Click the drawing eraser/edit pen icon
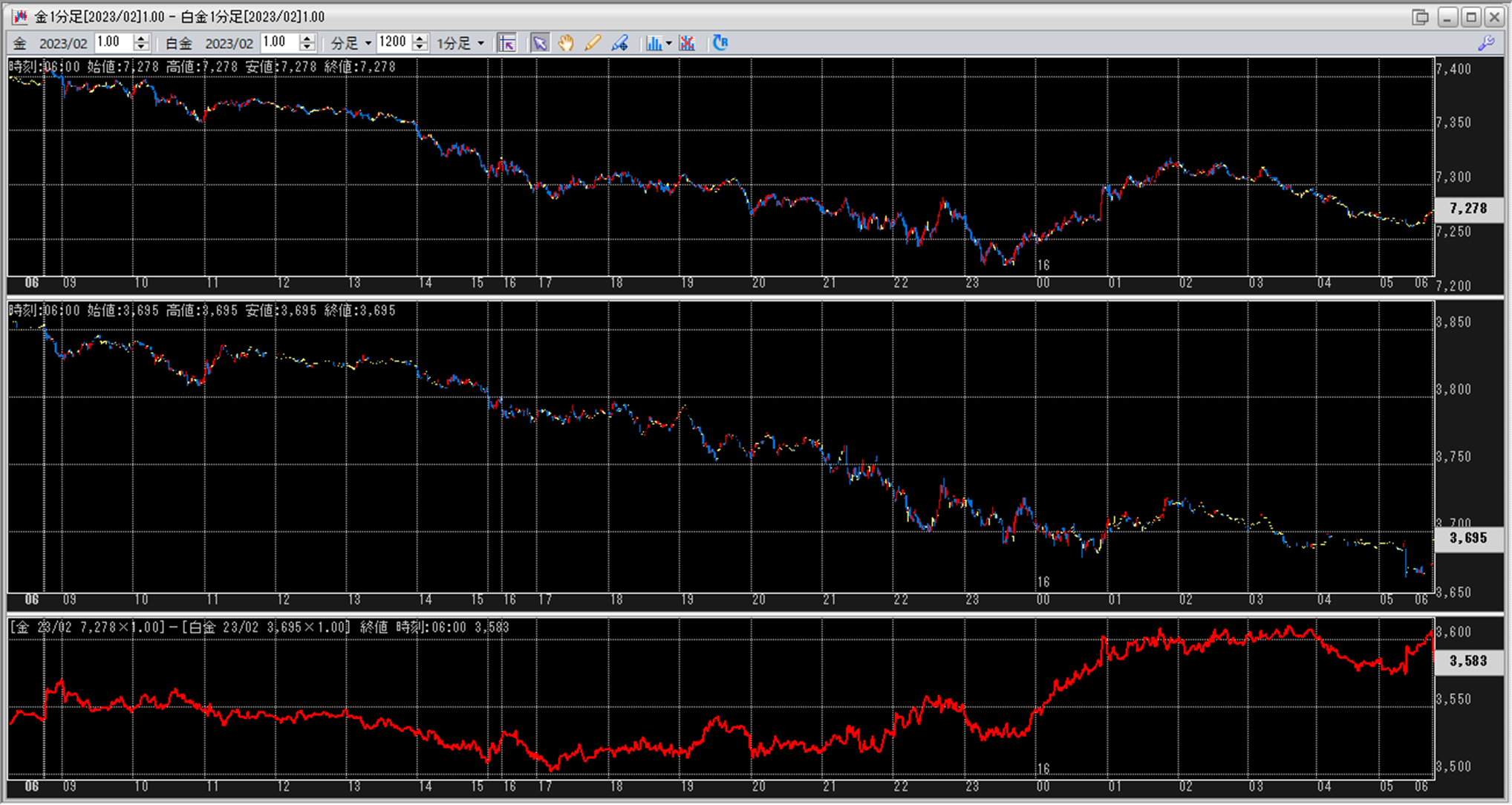This screenshot has height=805, width=1512. tap(619, 43)
